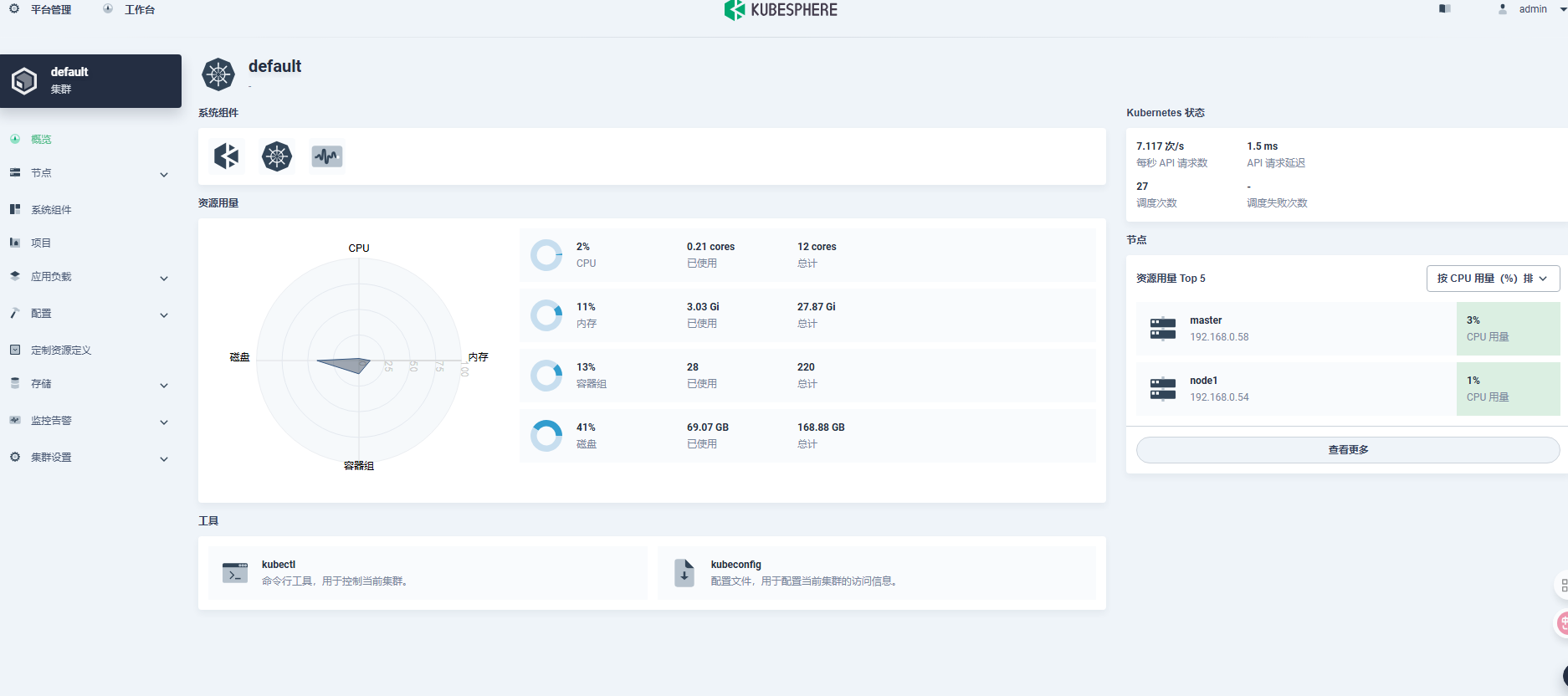Open the monitoring waveform component icon

[327, 156]
